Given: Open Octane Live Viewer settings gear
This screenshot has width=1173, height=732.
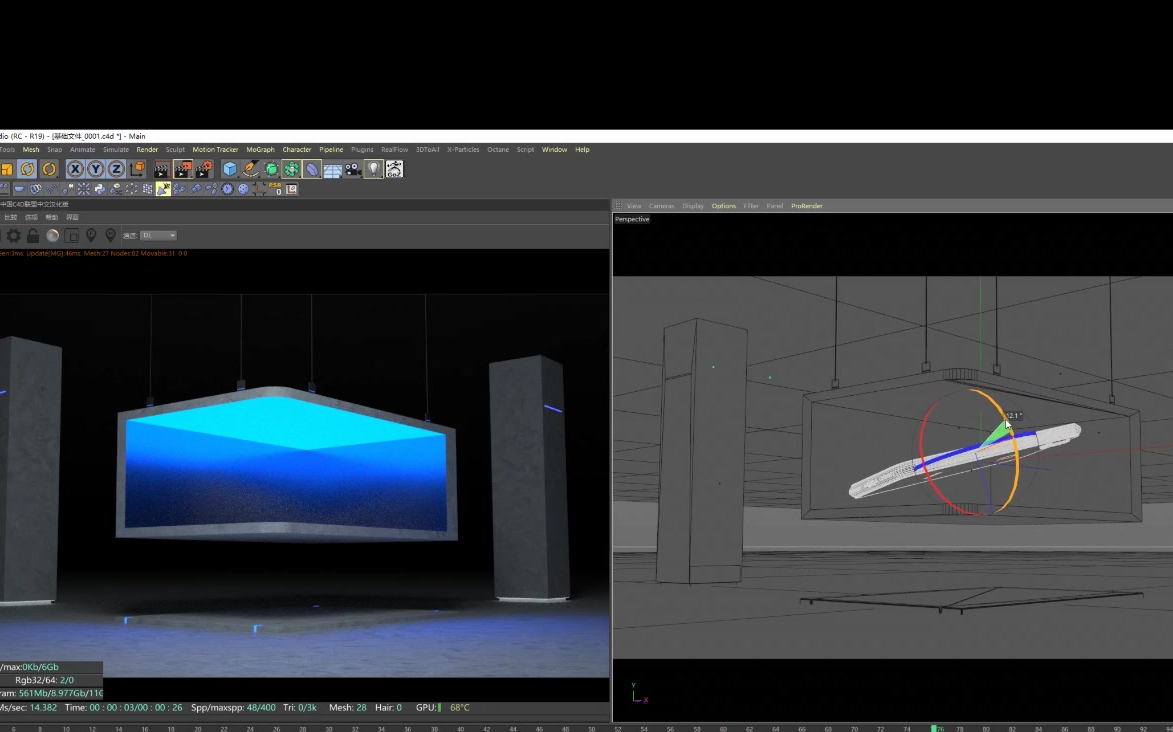Looking at the screenshot, I should [14, 236].
